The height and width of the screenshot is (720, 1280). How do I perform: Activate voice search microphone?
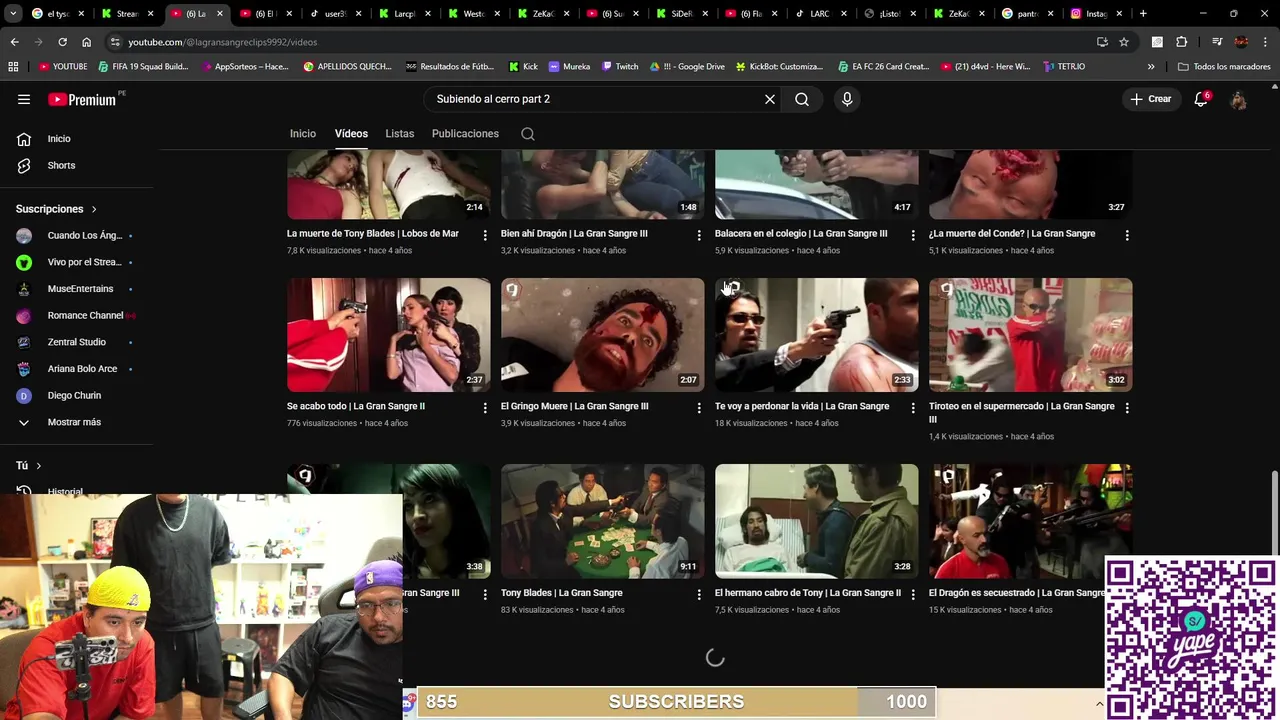[x=847, y=99]
